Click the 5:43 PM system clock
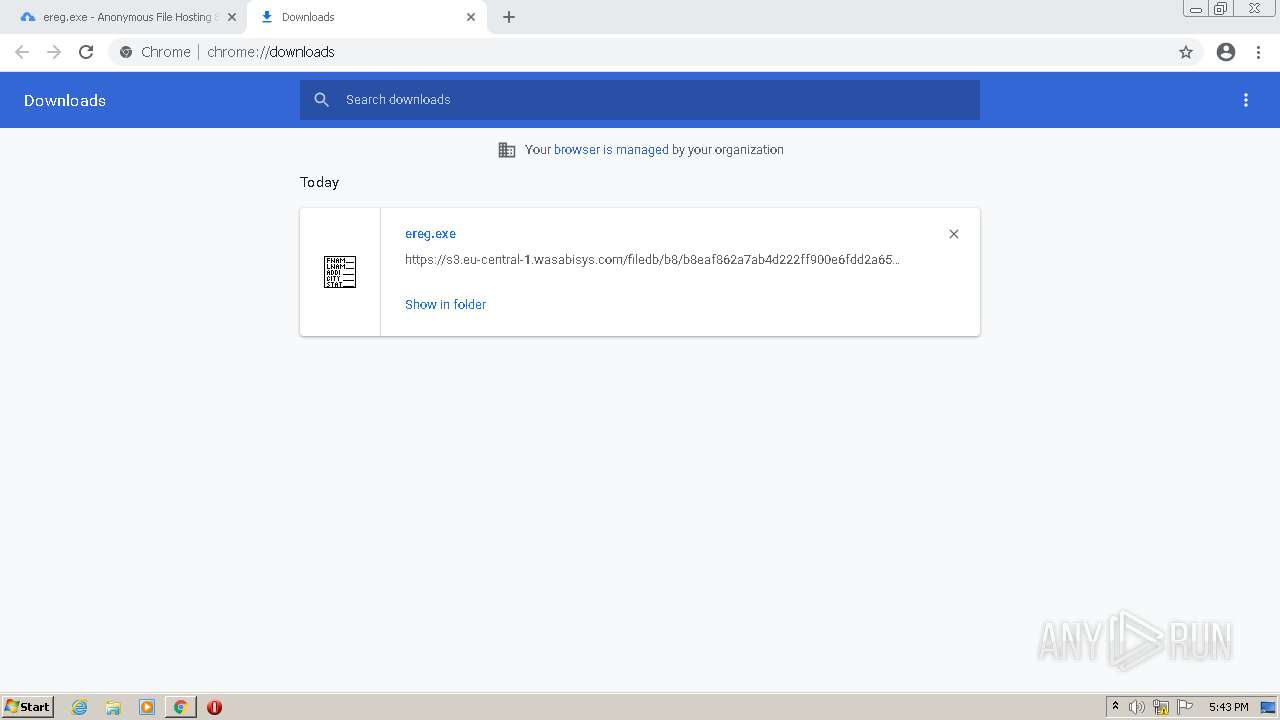Image resolution: width=1280 pixels, height=720 pixels. tap(1228, 707)
